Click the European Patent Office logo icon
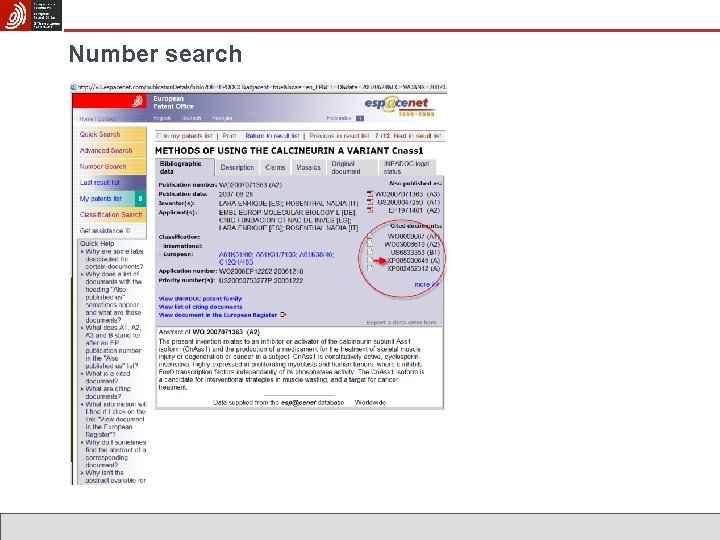This screenshot has height=540, width=720. click(x=137, y=102)
